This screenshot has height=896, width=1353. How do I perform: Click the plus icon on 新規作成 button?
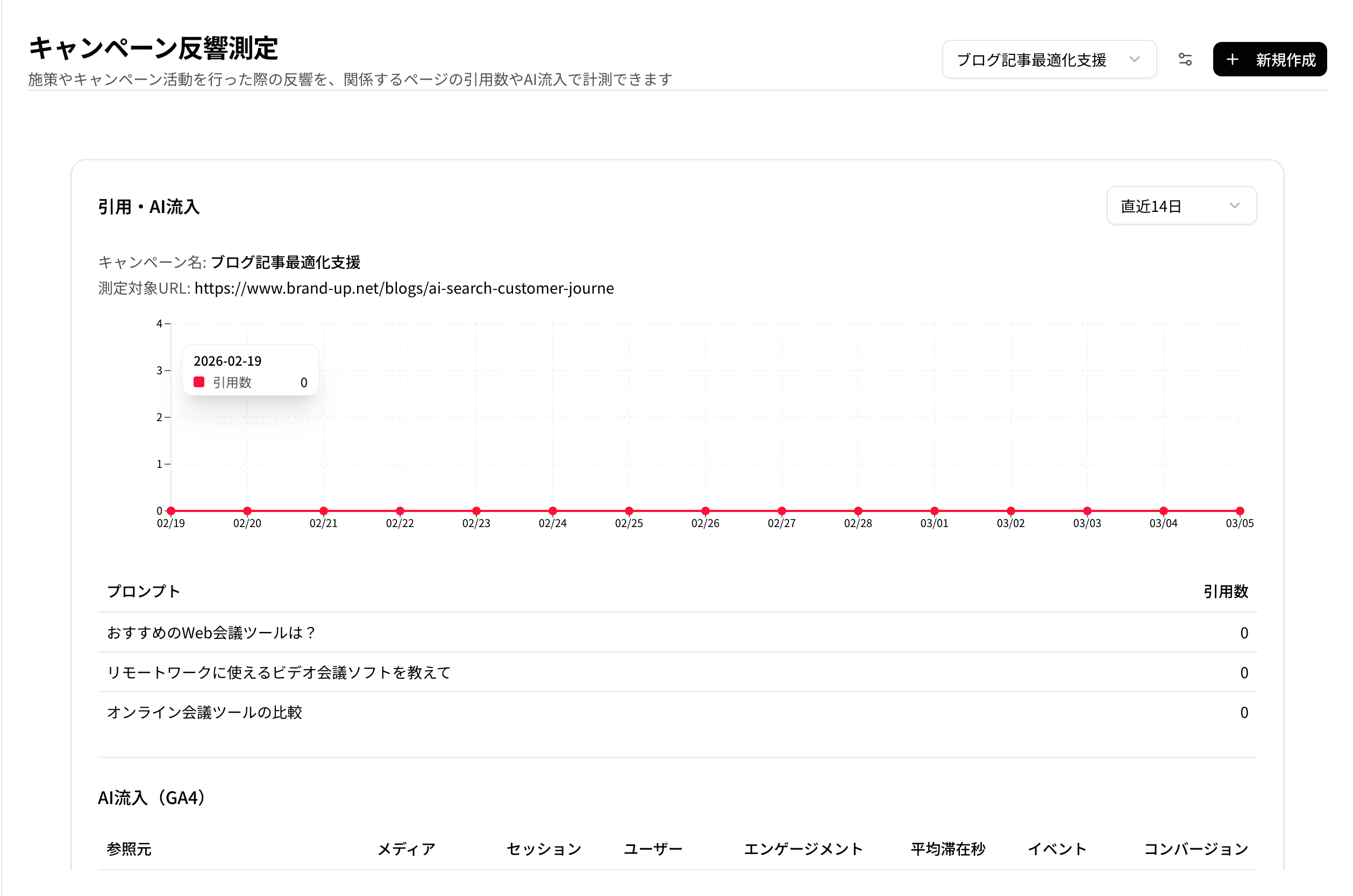(1233, 59)
